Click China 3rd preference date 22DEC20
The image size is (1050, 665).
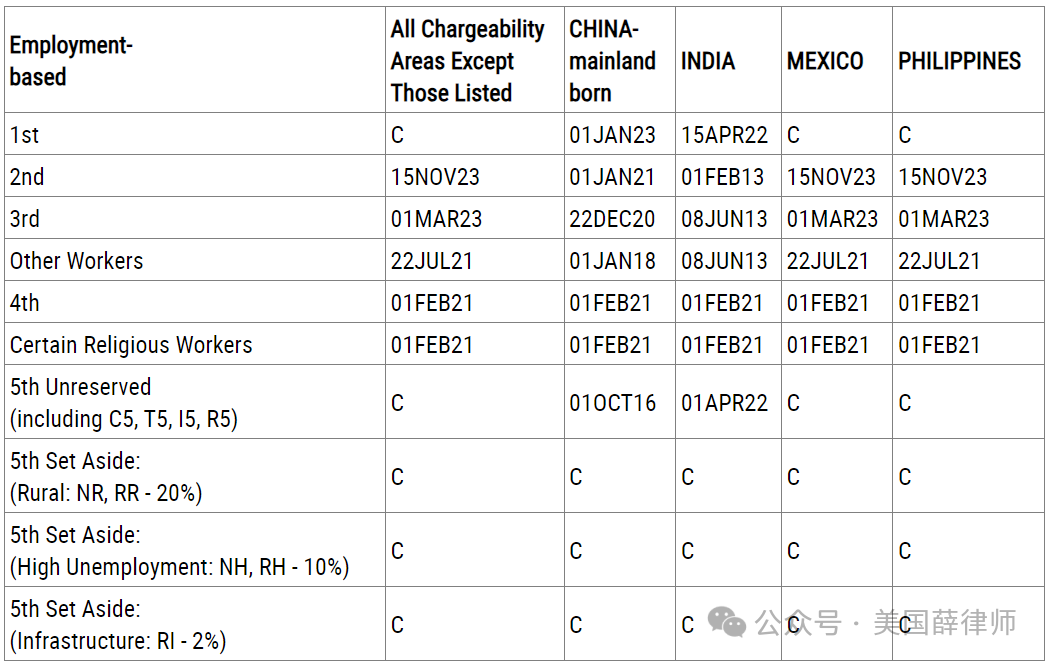[612, 219]
